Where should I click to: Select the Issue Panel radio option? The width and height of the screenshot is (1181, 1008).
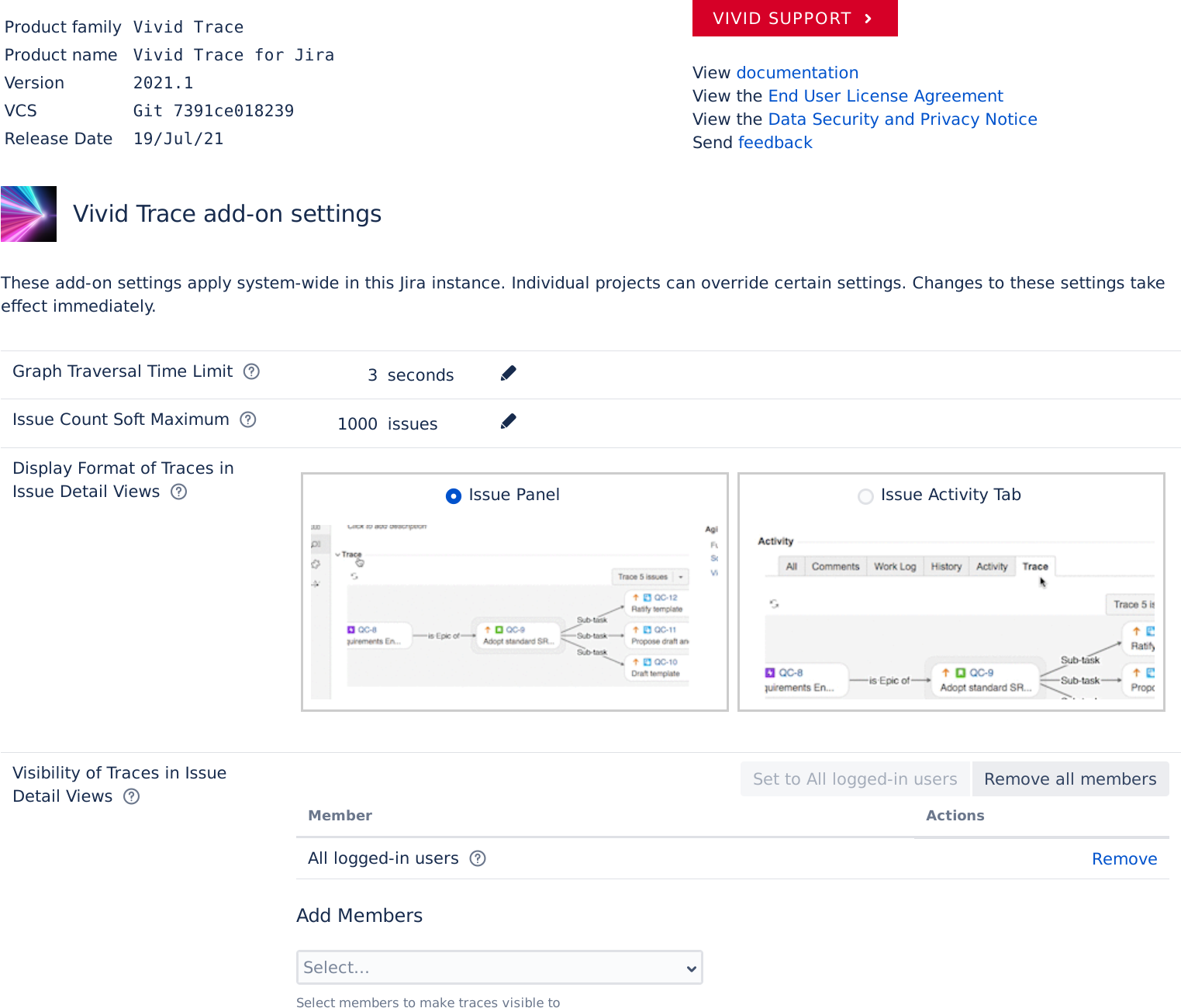pos(454,496)
